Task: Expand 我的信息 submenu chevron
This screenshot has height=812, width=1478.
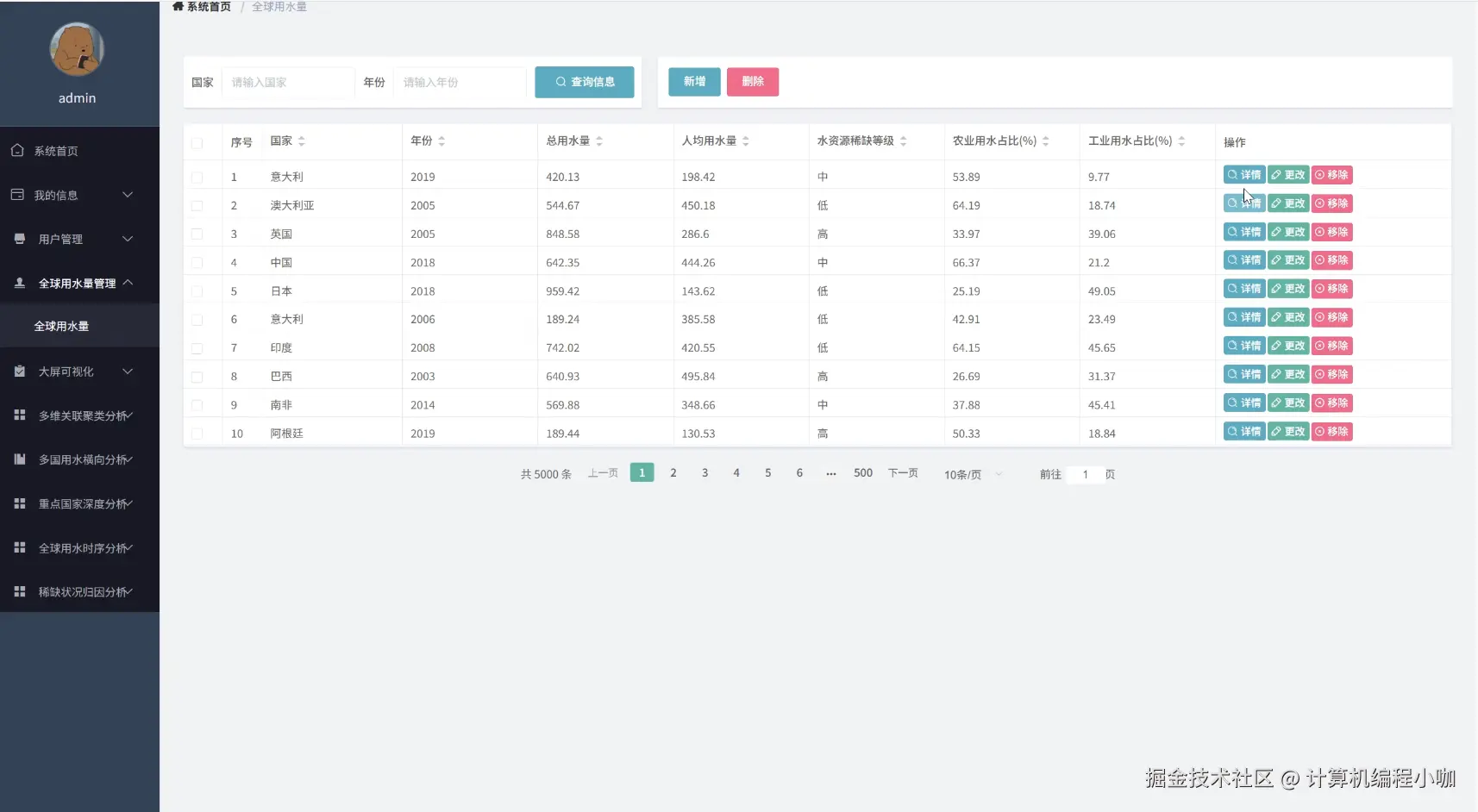Action: (x=128, y=195)
